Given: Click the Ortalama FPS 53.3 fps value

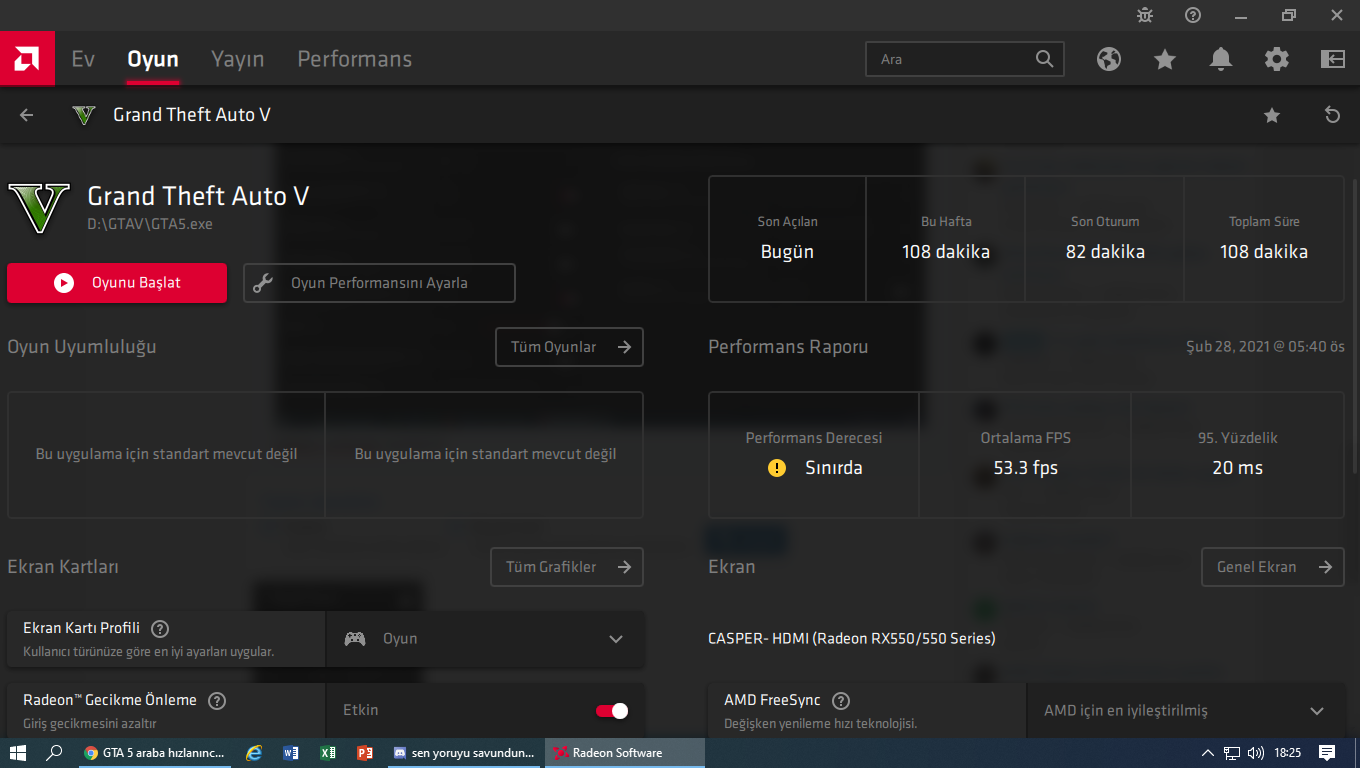Looking at the screenshot, I should tap(1026, 468).
